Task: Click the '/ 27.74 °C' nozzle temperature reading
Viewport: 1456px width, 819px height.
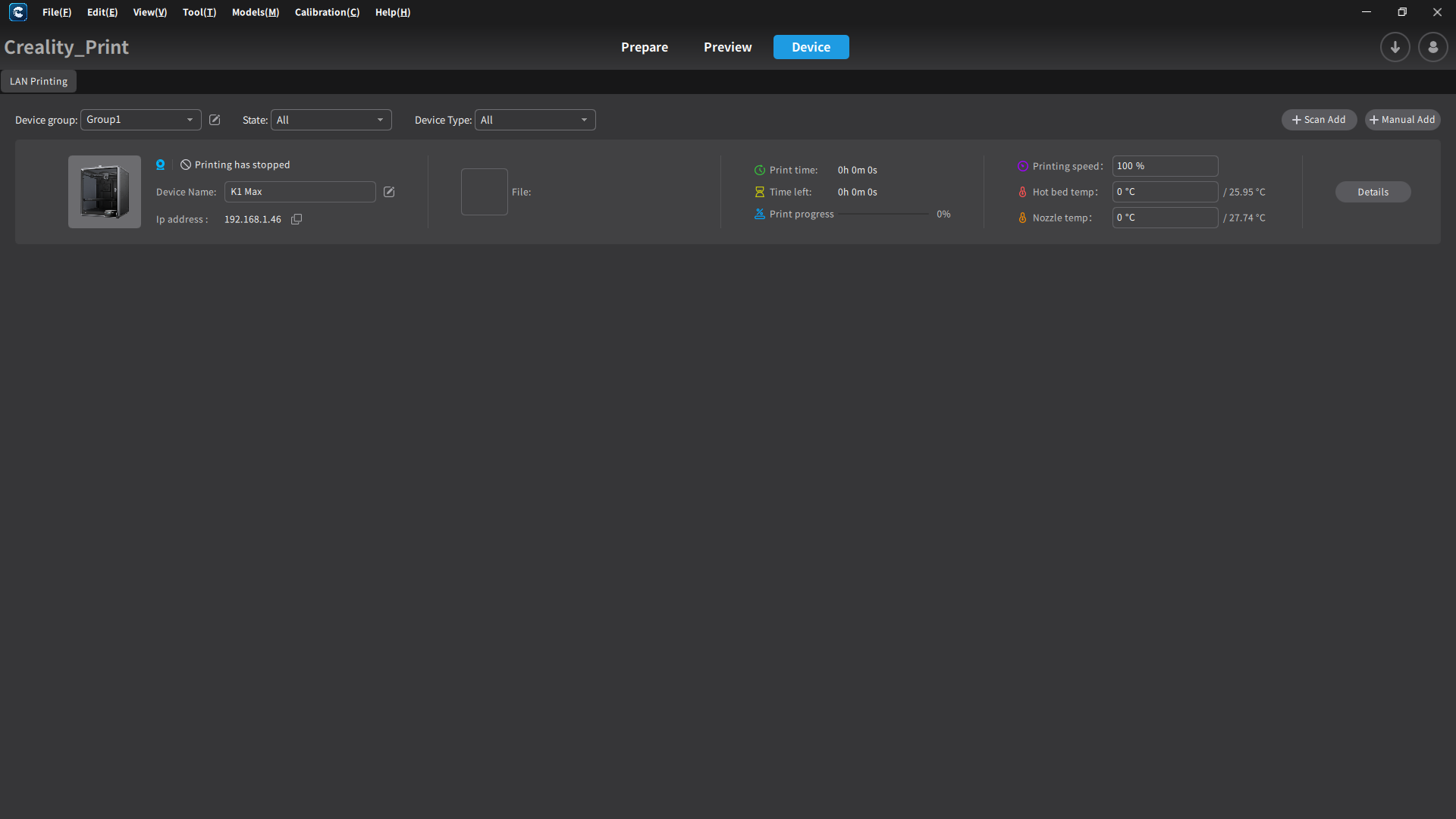Action: point(1244,218)
